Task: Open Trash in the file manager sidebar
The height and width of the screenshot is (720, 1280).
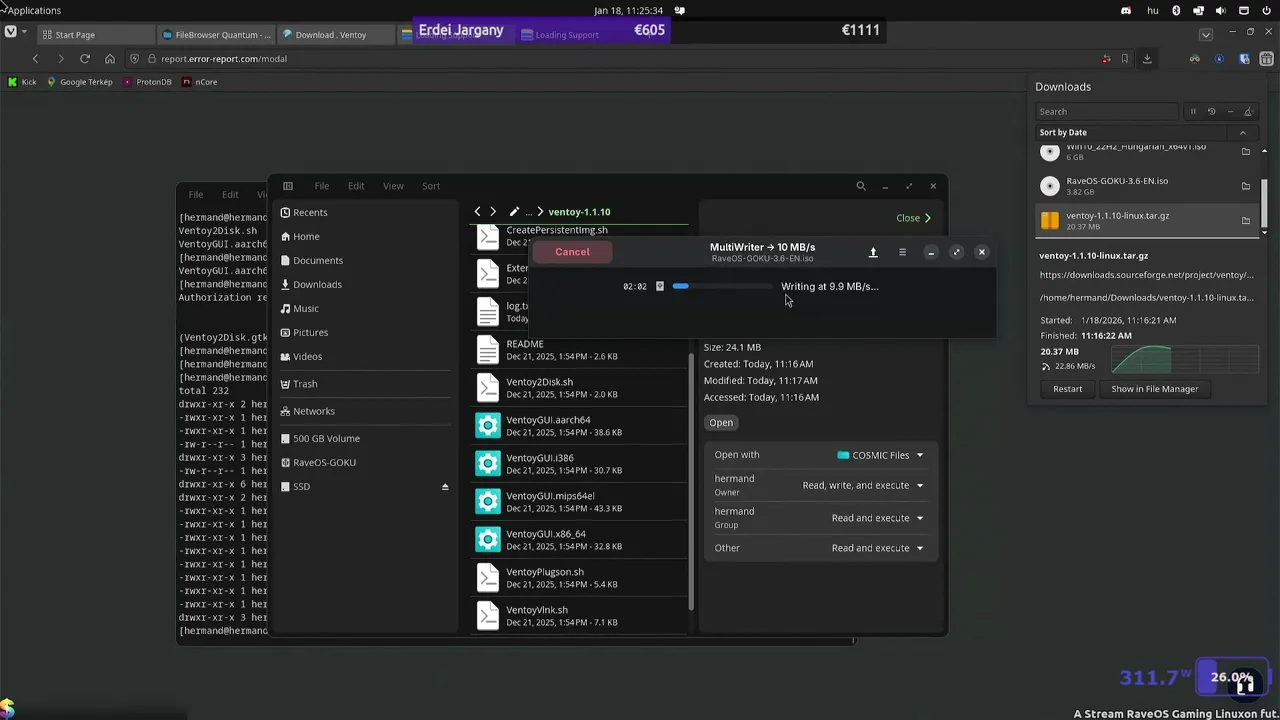Action: pyautogui.click(x=364, y=383)
